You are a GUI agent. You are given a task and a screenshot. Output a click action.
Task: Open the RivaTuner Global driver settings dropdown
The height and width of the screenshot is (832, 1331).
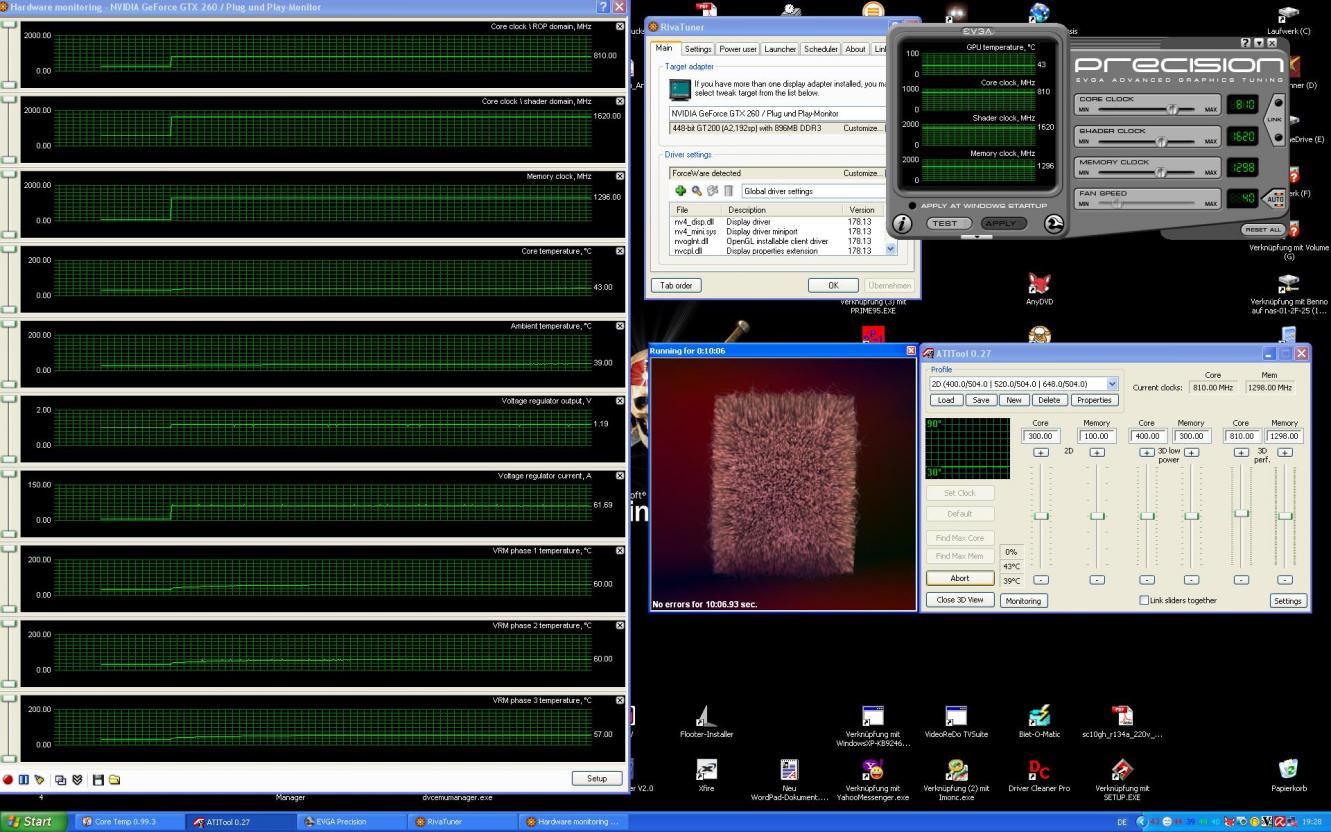[814, 191]
